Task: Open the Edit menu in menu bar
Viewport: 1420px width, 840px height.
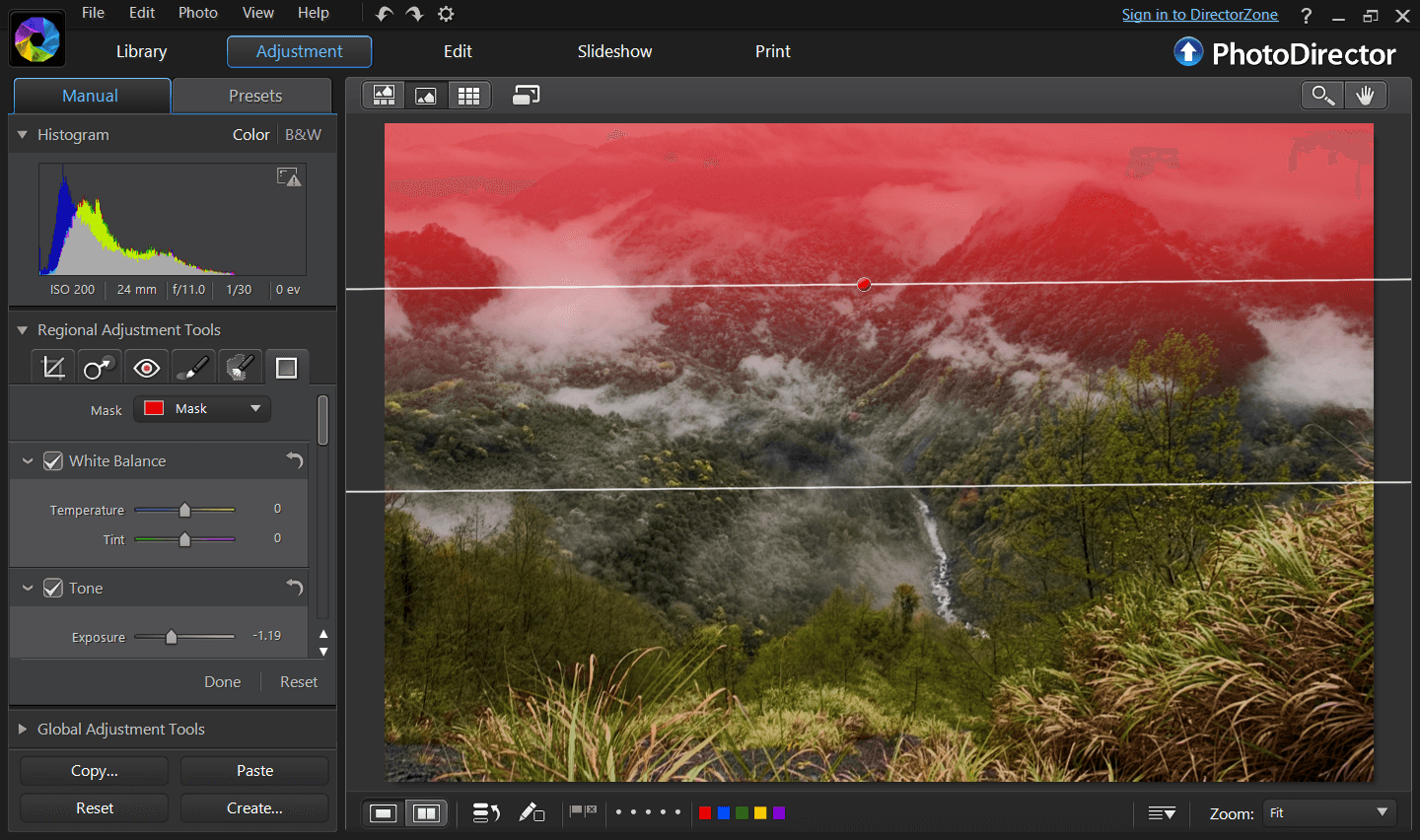Action: 142,13
